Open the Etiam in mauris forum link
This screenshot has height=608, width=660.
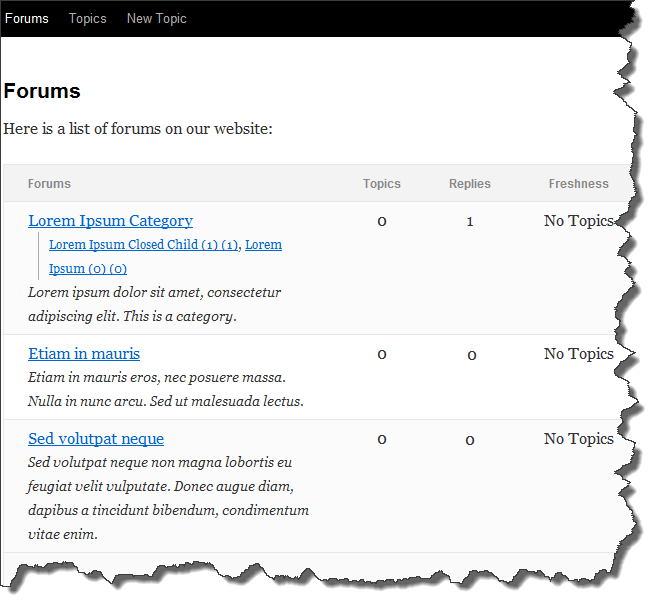click(84, 354)
